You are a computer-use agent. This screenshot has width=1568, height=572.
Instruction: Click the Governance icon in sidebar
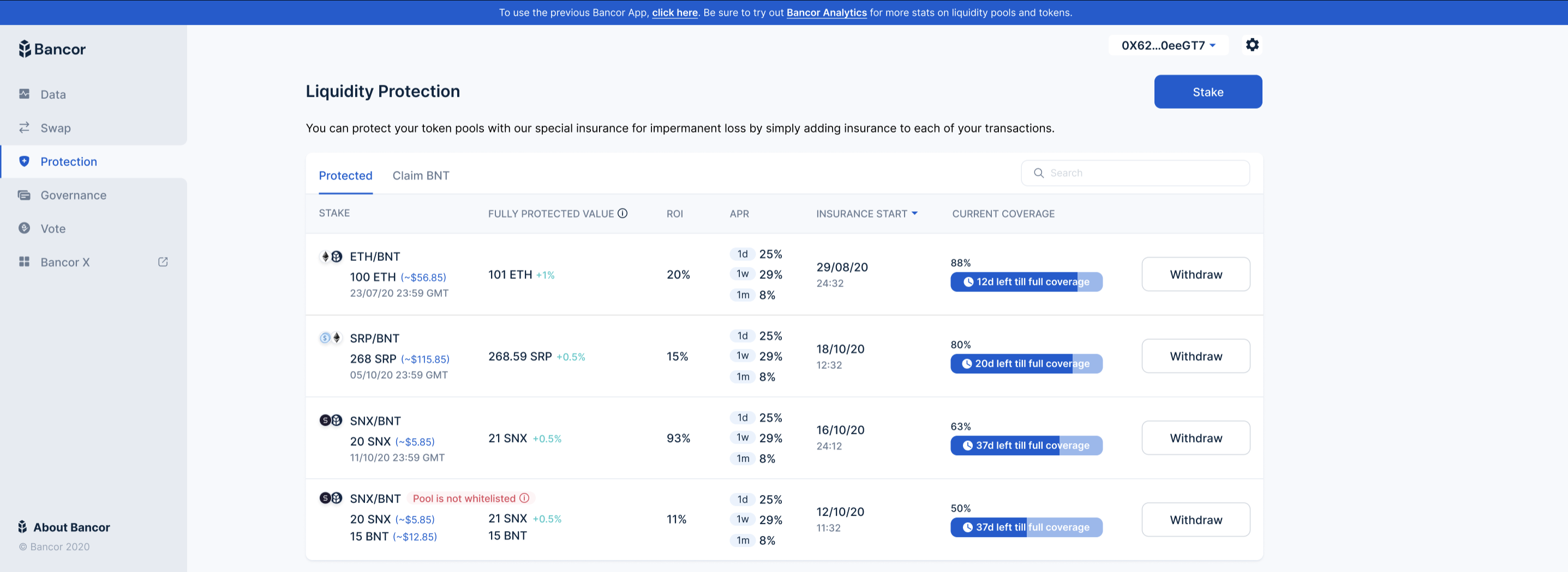[x=25, y=195]
